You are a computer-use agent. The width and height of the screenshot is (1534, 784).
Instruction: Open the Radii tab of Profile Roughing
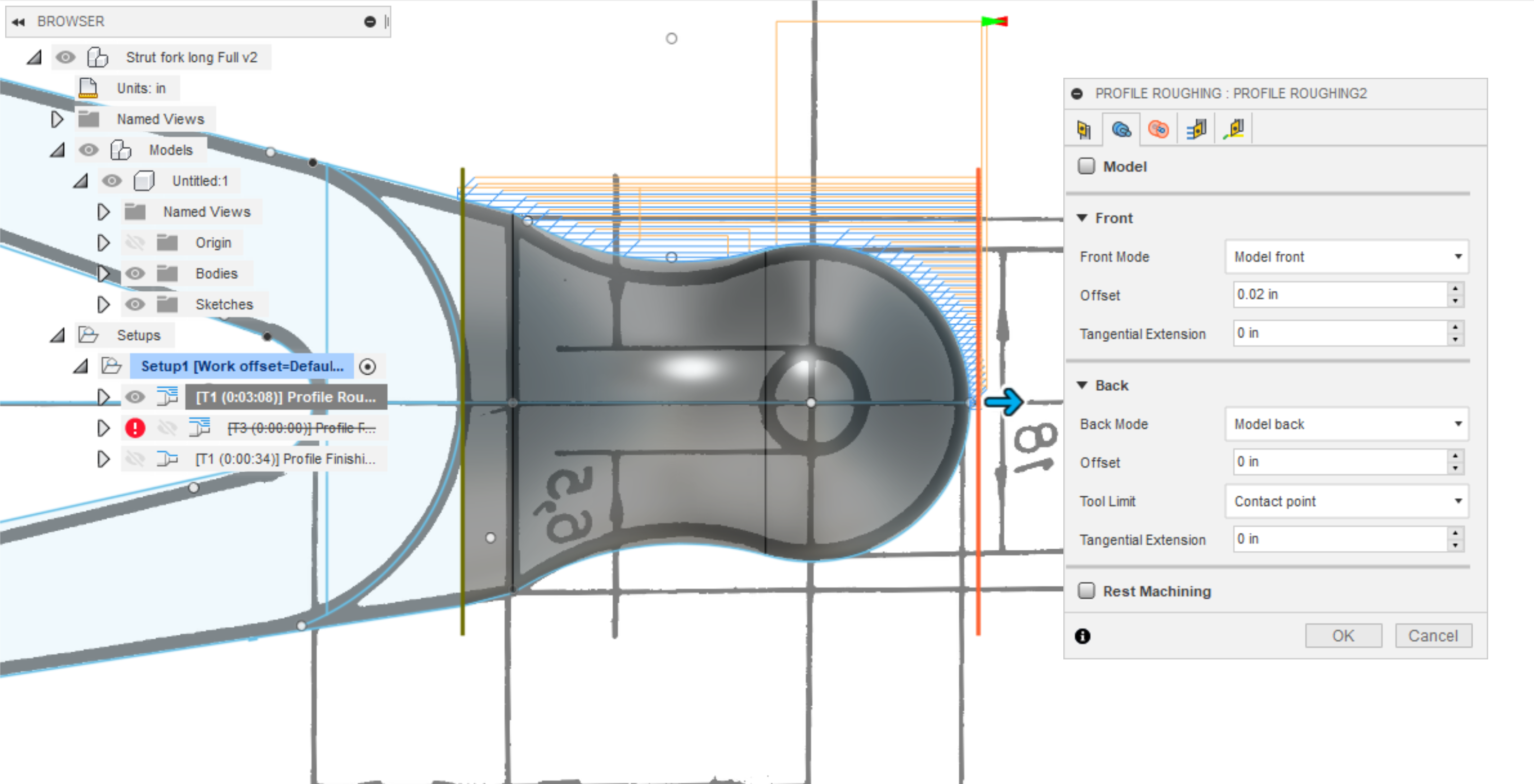click(1158, 129)
